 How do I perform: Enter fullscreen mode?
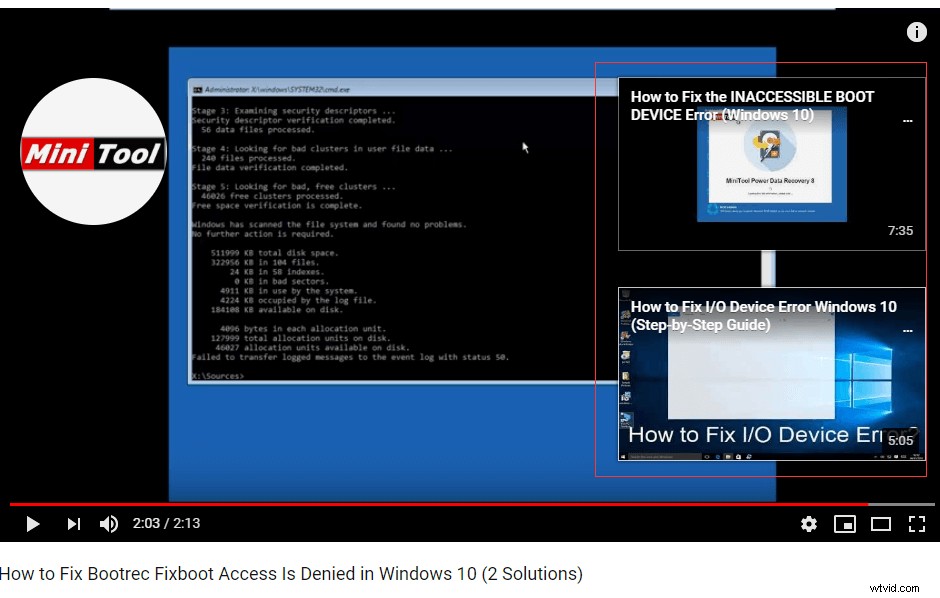[x=916, y=524]
